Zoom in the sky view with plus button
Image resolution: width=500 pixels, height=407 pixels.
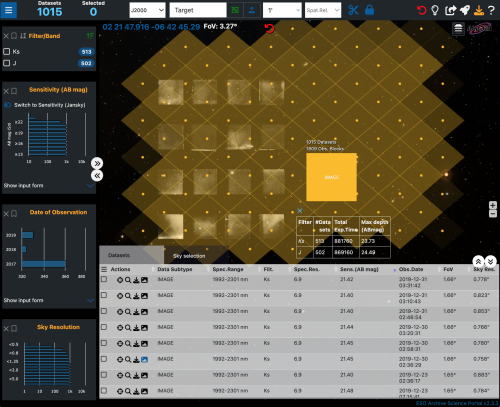click(x=493, y=205)
